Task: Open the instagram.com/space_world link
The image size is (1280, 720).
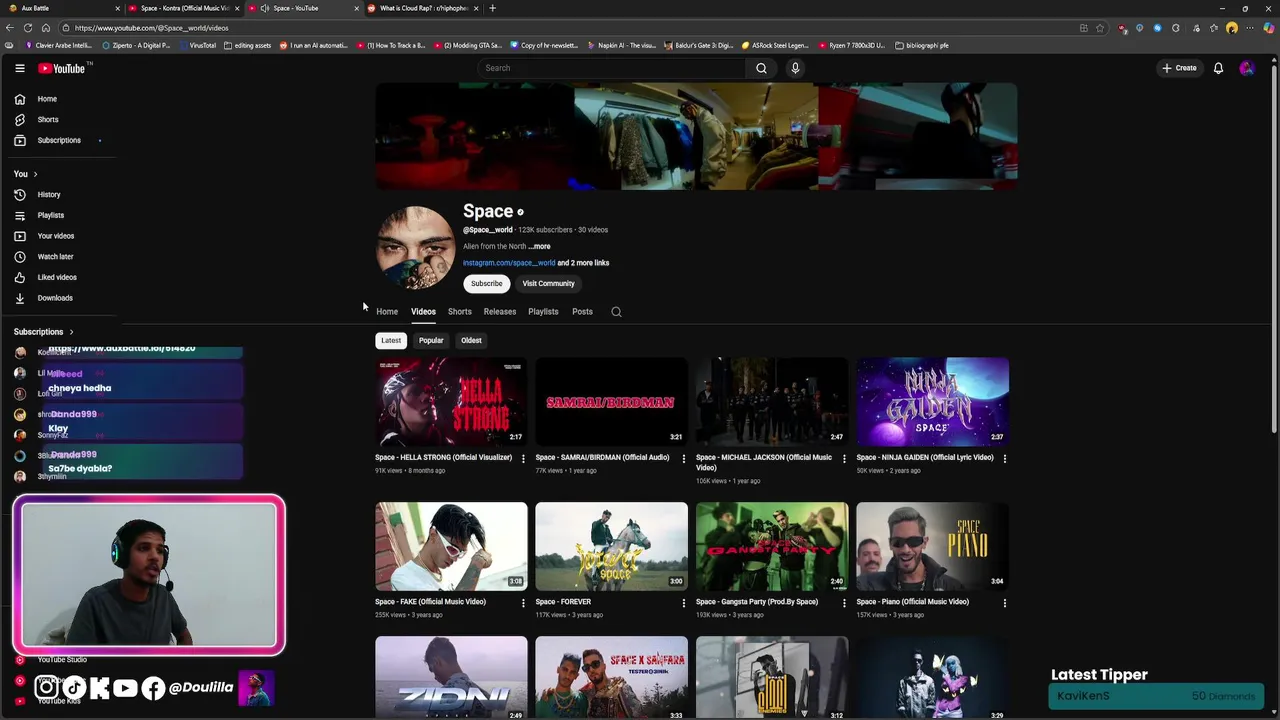Action: click(x=509, y=263)
